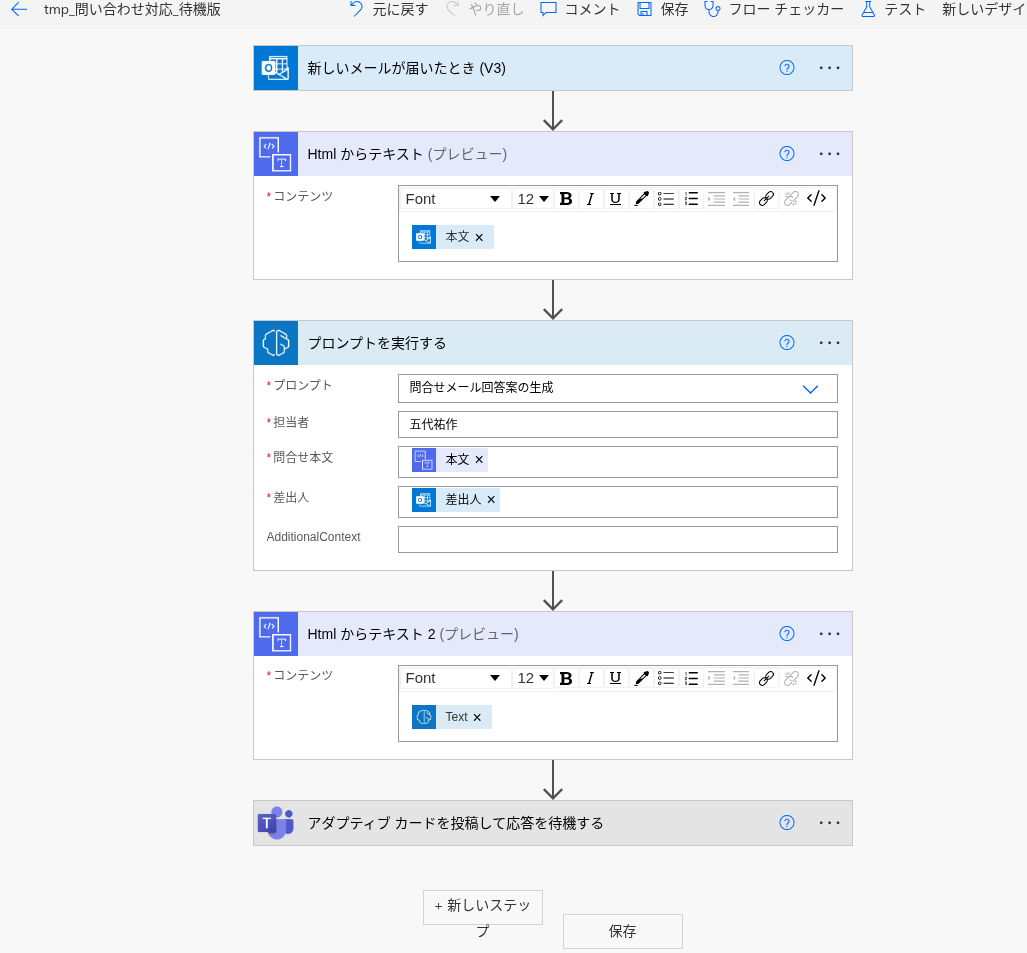Click the 差出人 dynamic content token

coord(455,500)
